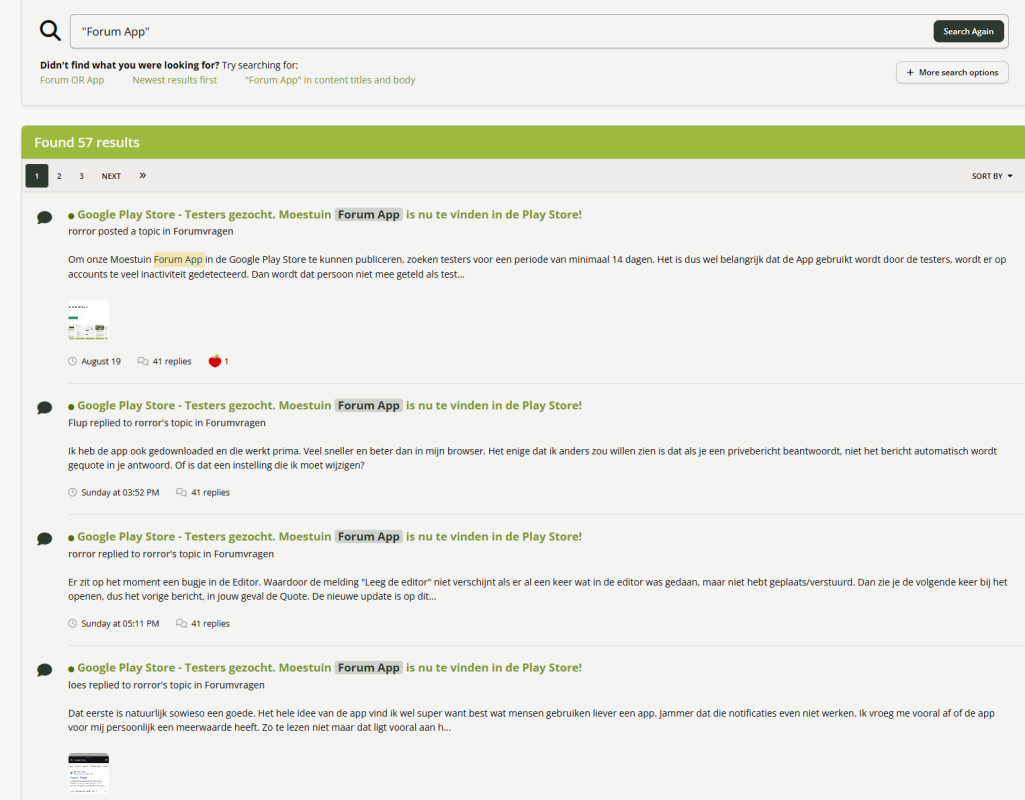Viewport: 1025px width, 800px height.
Task: Click the red apple reaction icon
Action: click(214, 361)
